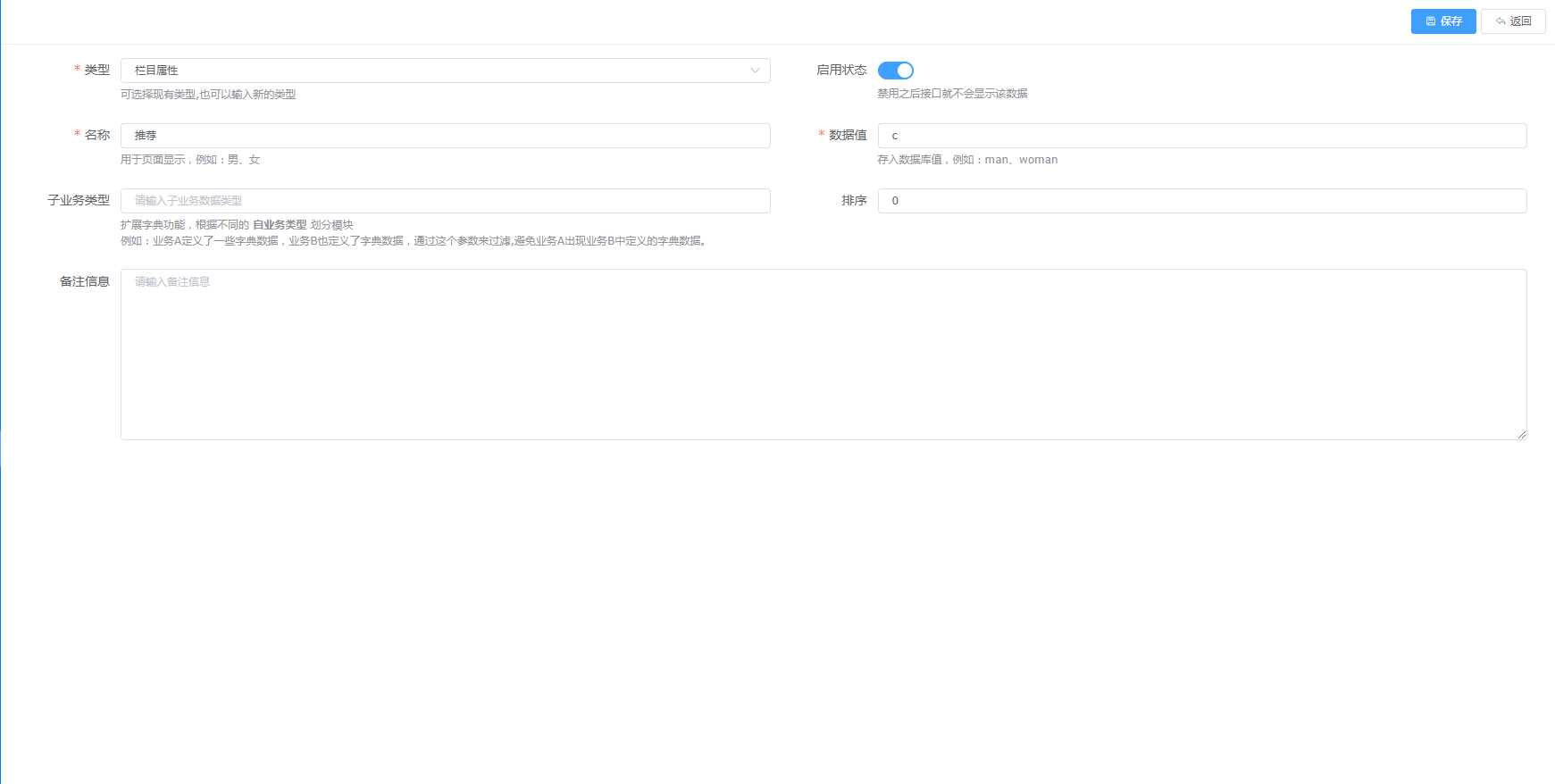
Task: Click the 类型 field label
Action: (x=96, y=70)
